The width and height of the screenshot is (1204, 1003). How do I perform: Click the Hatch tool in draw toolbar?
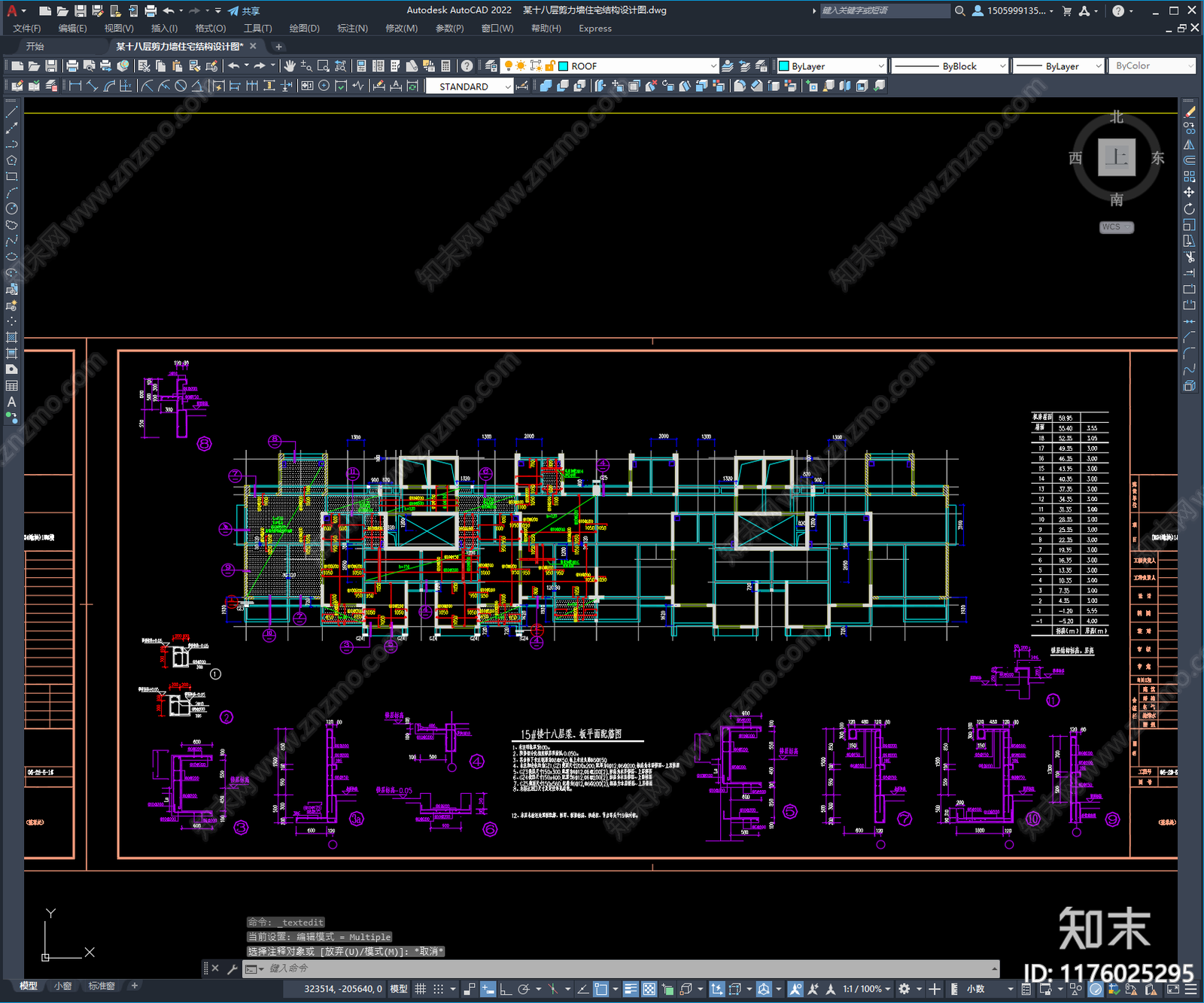(11, 337)
